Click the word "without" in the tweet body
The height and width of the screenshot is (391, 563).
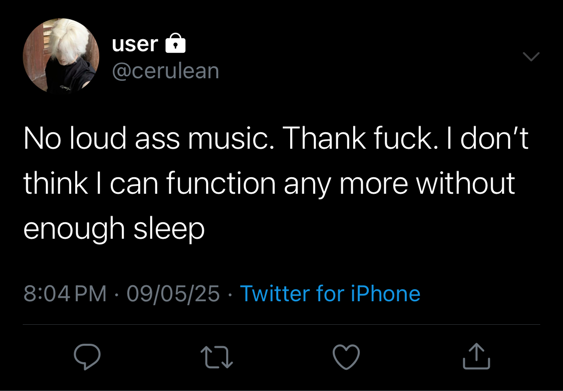pyautogui.click(x=465, y=183)
